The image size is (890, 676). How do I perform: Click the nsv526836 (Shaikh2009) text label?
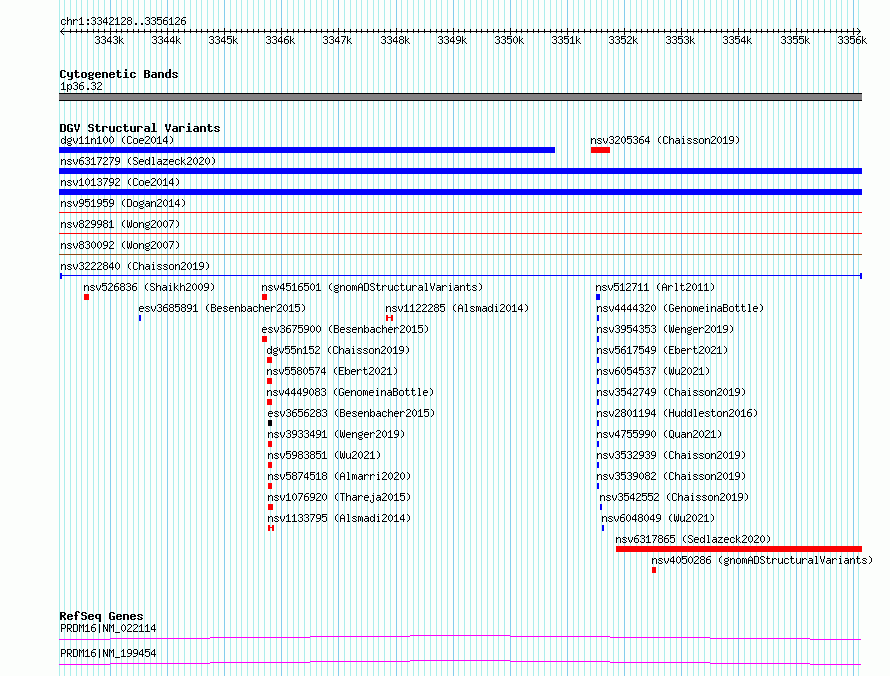(x=149, y=287)
